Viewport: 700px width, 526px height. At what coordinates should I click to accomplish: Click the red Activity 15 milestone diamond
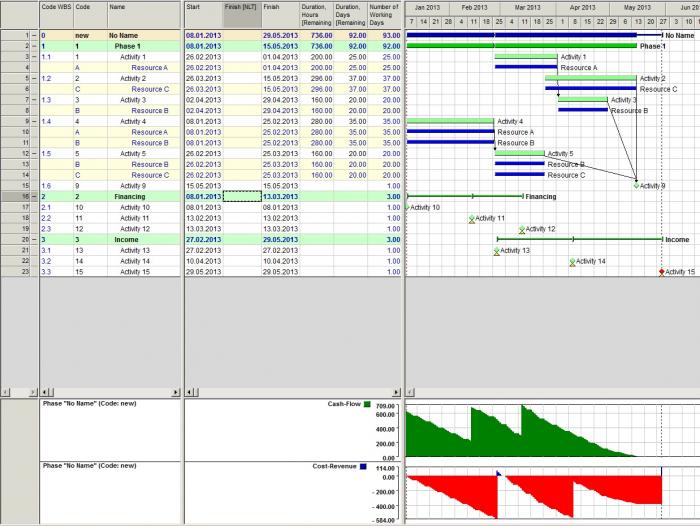[x=662, y=272]
